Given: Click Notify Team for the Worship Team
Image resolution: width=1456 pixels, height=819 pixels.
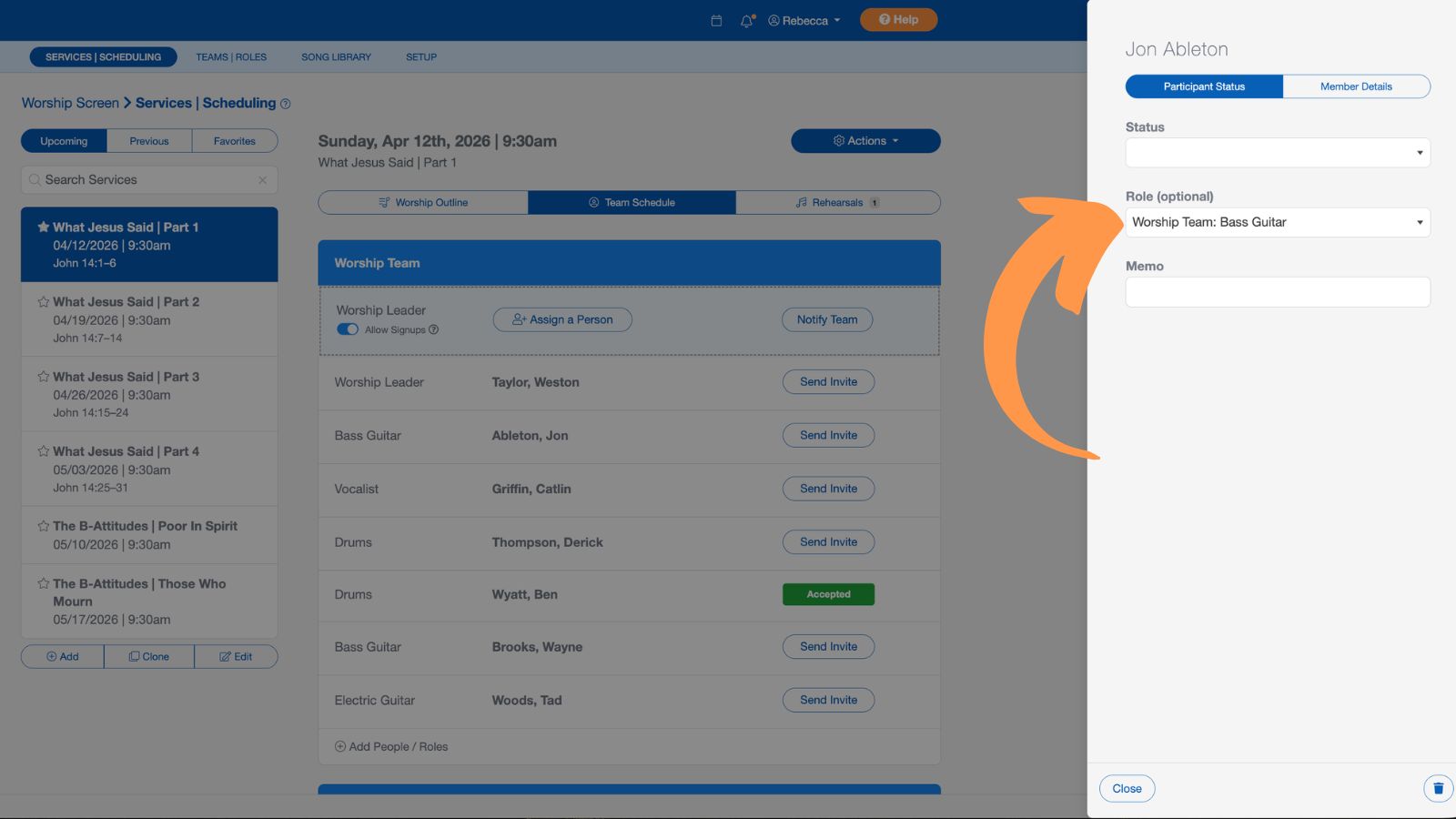Looking at the screenshot, I should point(826,319).
